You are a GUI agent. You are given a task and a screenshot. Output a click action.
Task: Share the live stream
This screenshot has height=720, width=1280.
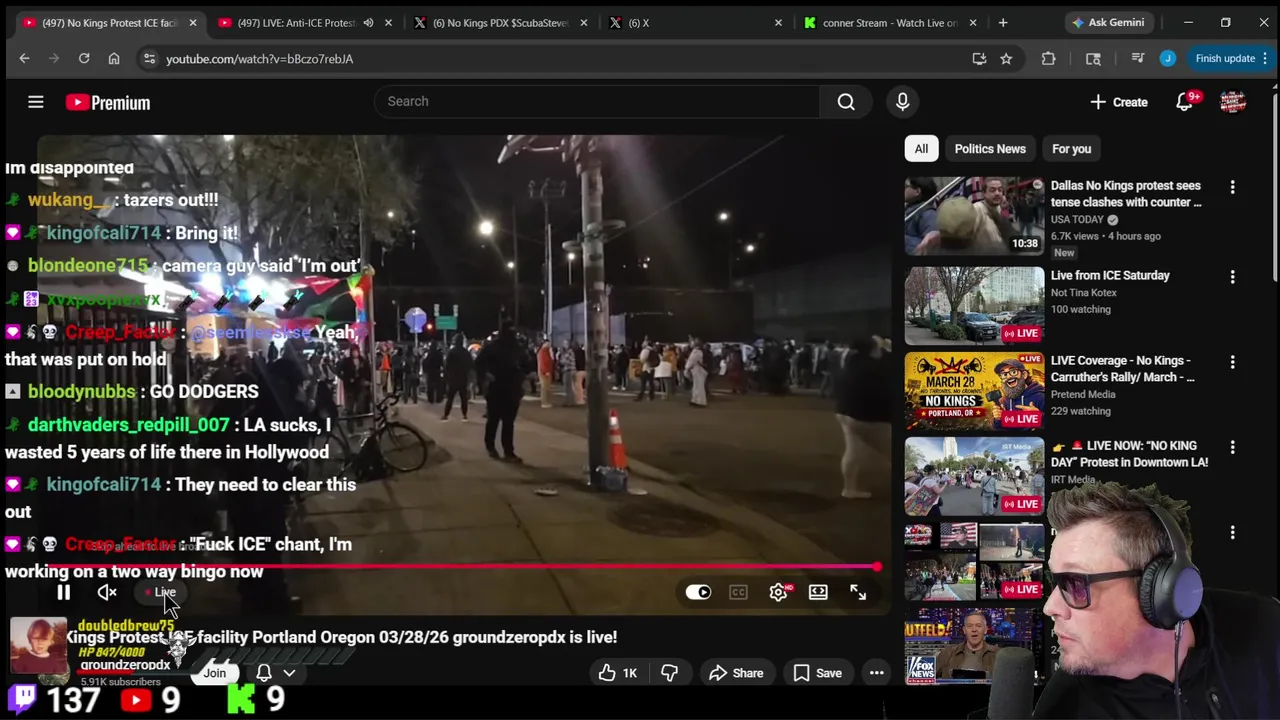tap(736, 673)
